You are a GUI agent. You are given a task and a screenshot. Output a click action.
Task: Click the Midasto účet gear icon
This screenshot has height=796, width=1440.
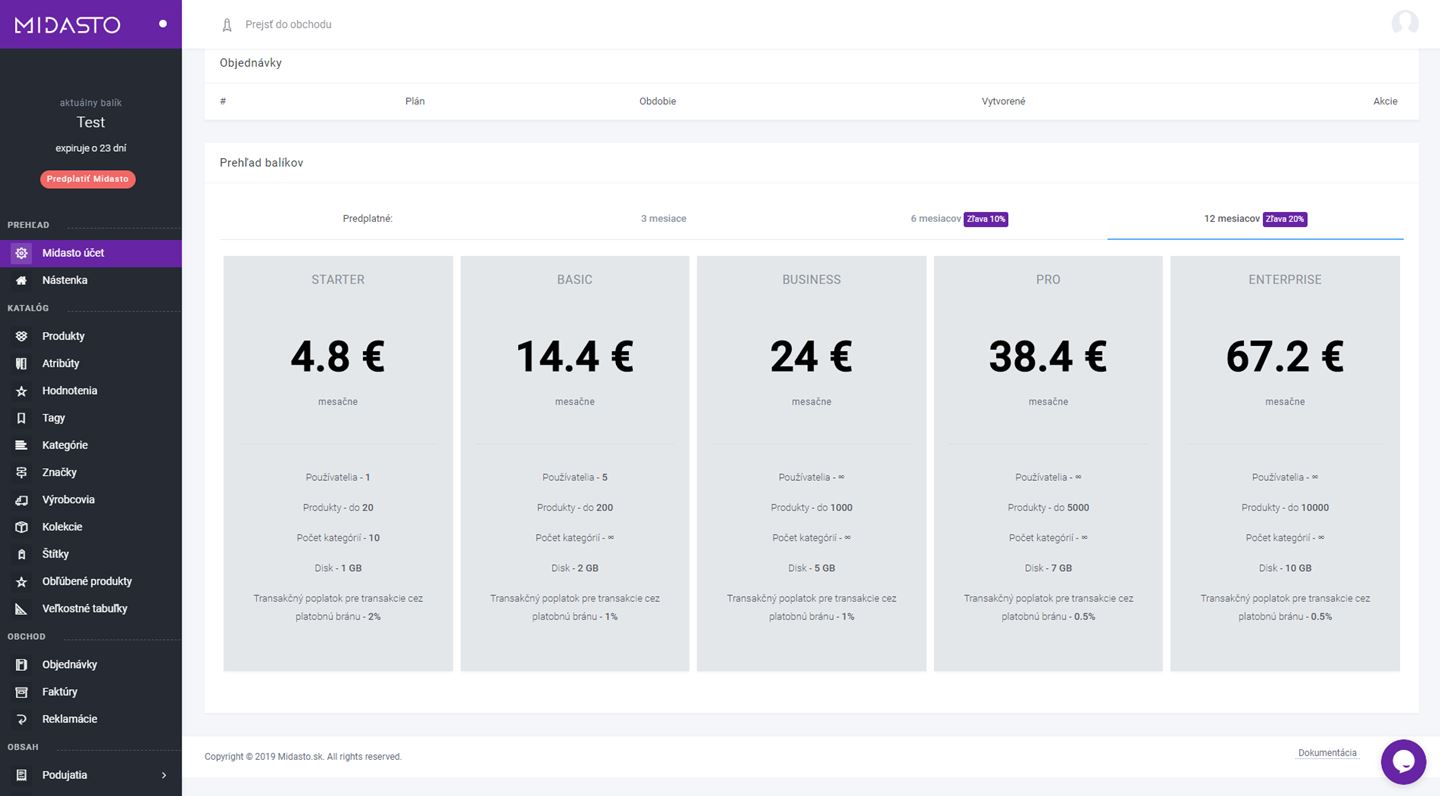point(21,253)
